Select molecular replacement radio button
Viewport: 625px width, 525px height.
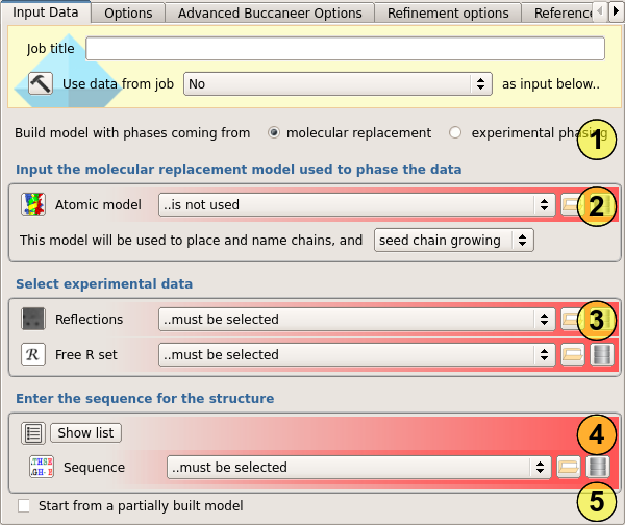click(274, 132)
